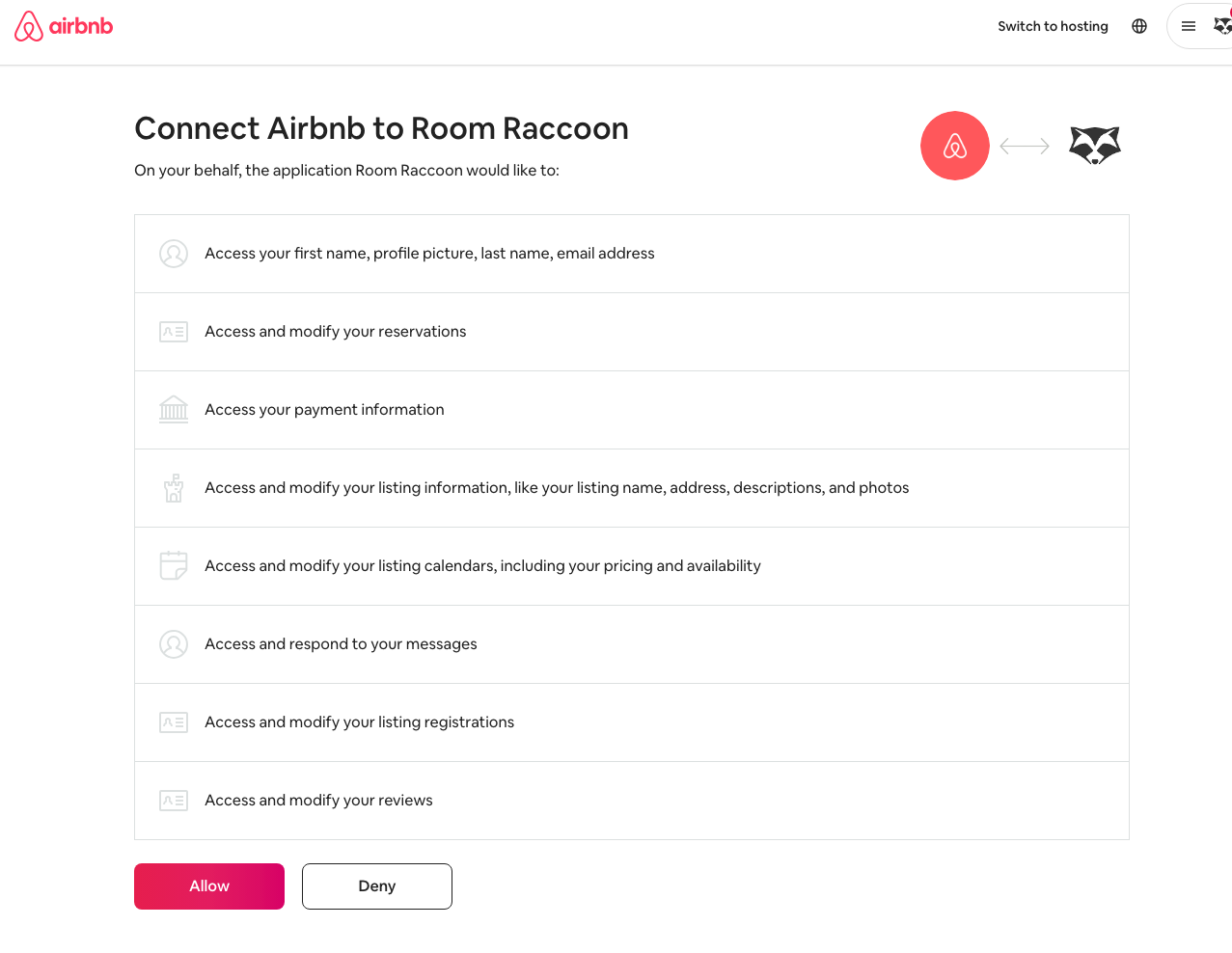
Task: Select 'Access and respond to your messages' text
Action: tap(341, 644)
